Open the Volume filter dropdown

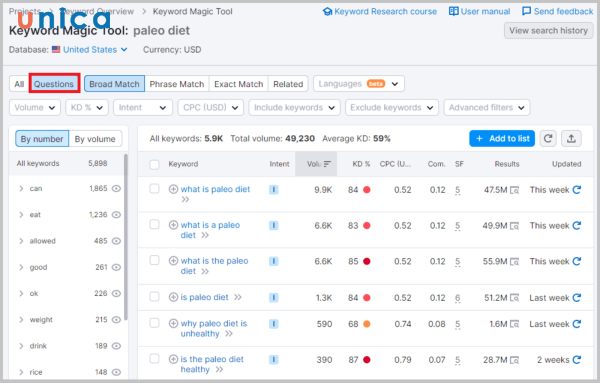coord(35,108)
